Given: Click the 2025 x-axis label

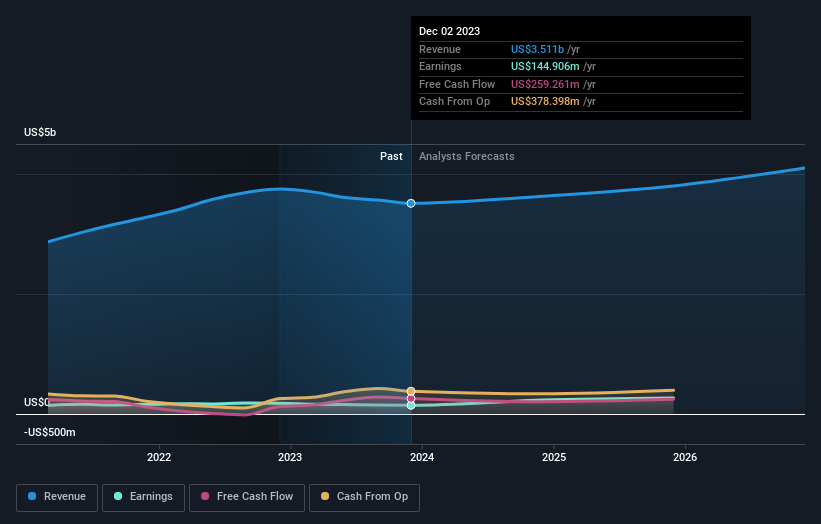Looking at the screenshot, I should point(554,457).
